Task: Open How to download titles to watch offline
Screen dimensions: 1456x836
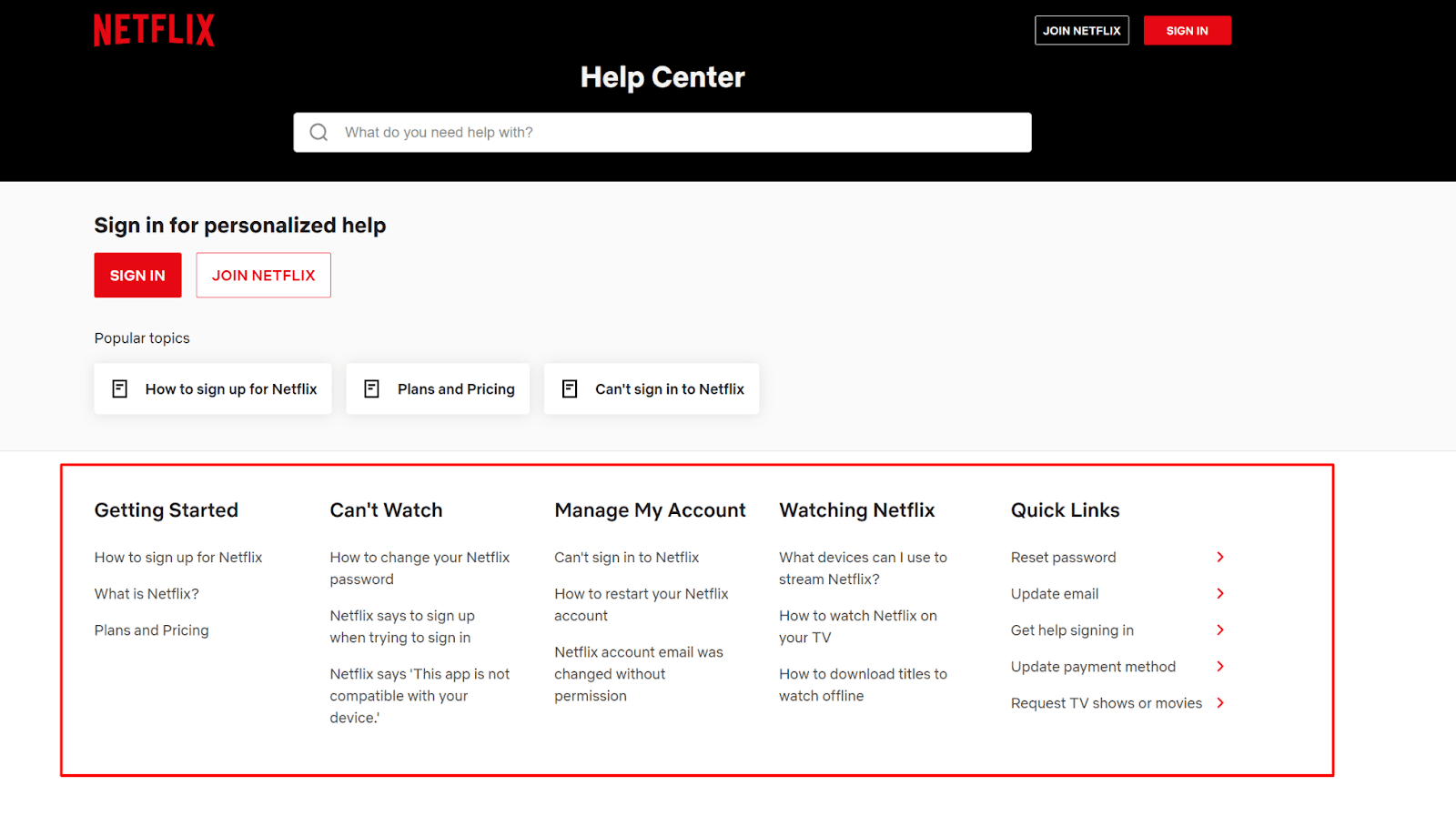Action: pos(862,685)
